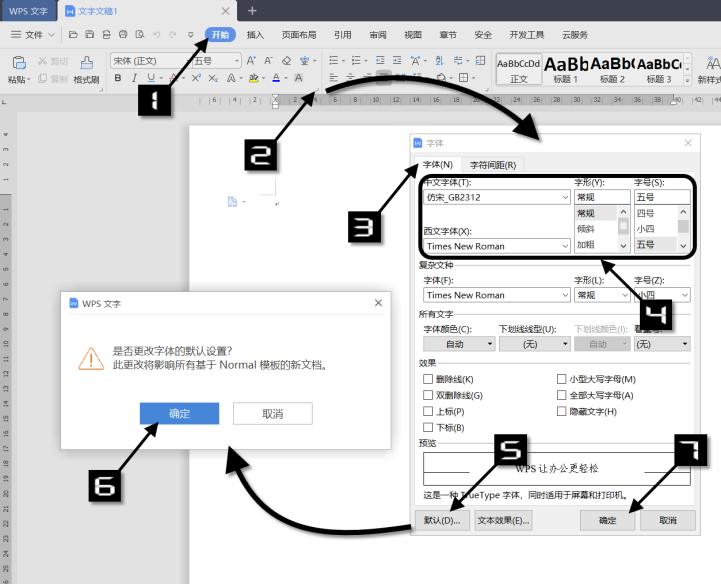The image size is (721, 584).
Task: Tick the 上标(P) superscript checkbox
Action: pyautogui.click(x=428, y=411)
